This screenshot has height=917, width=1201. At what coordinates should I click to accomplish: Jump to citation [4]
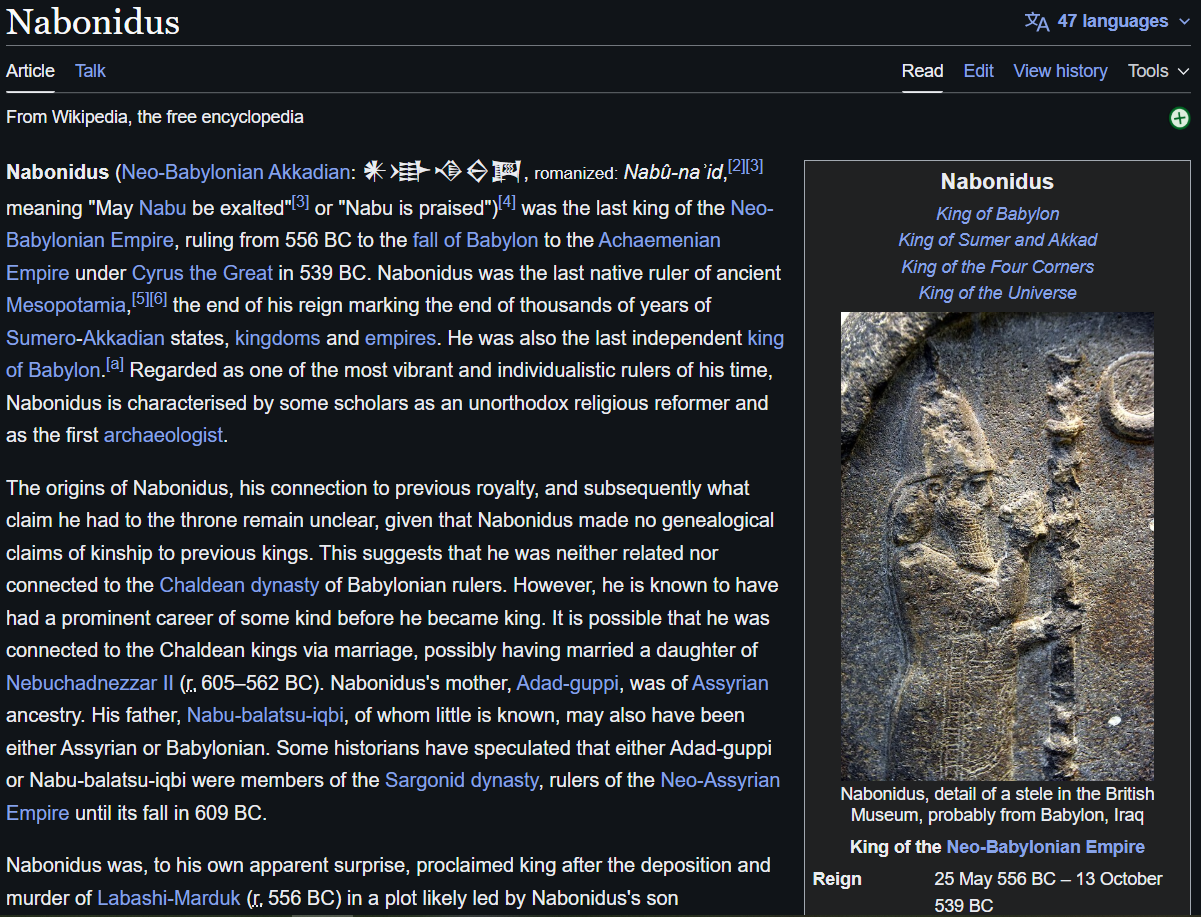(x=507, y=202)
